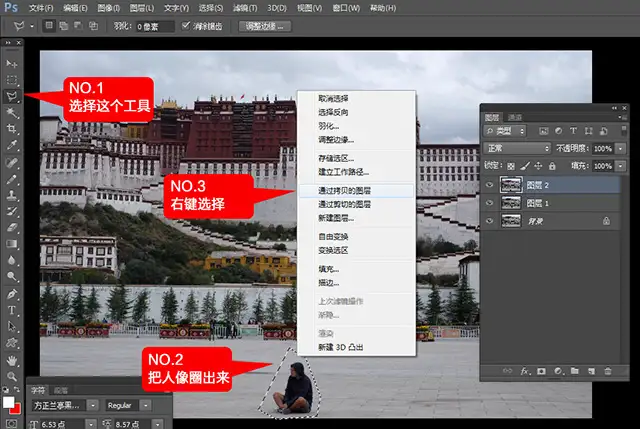Image resolution: width=640 pixels, height=429 pixels.
Task: Click the link layers icon
Action: [x=507, y=371]
